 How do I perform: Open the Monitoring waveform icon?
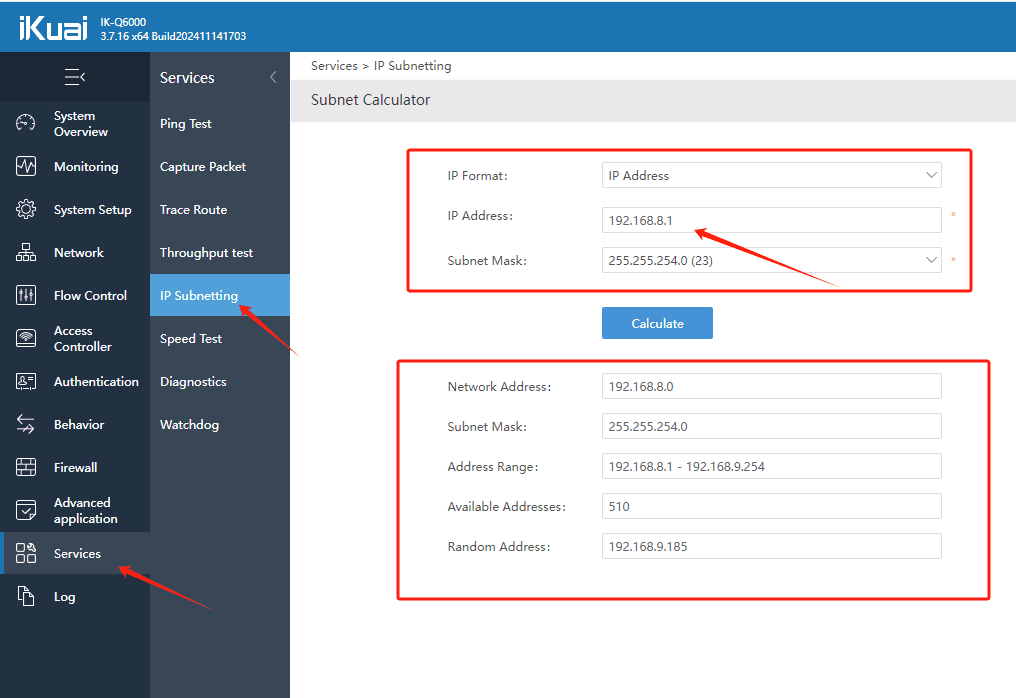26,166
